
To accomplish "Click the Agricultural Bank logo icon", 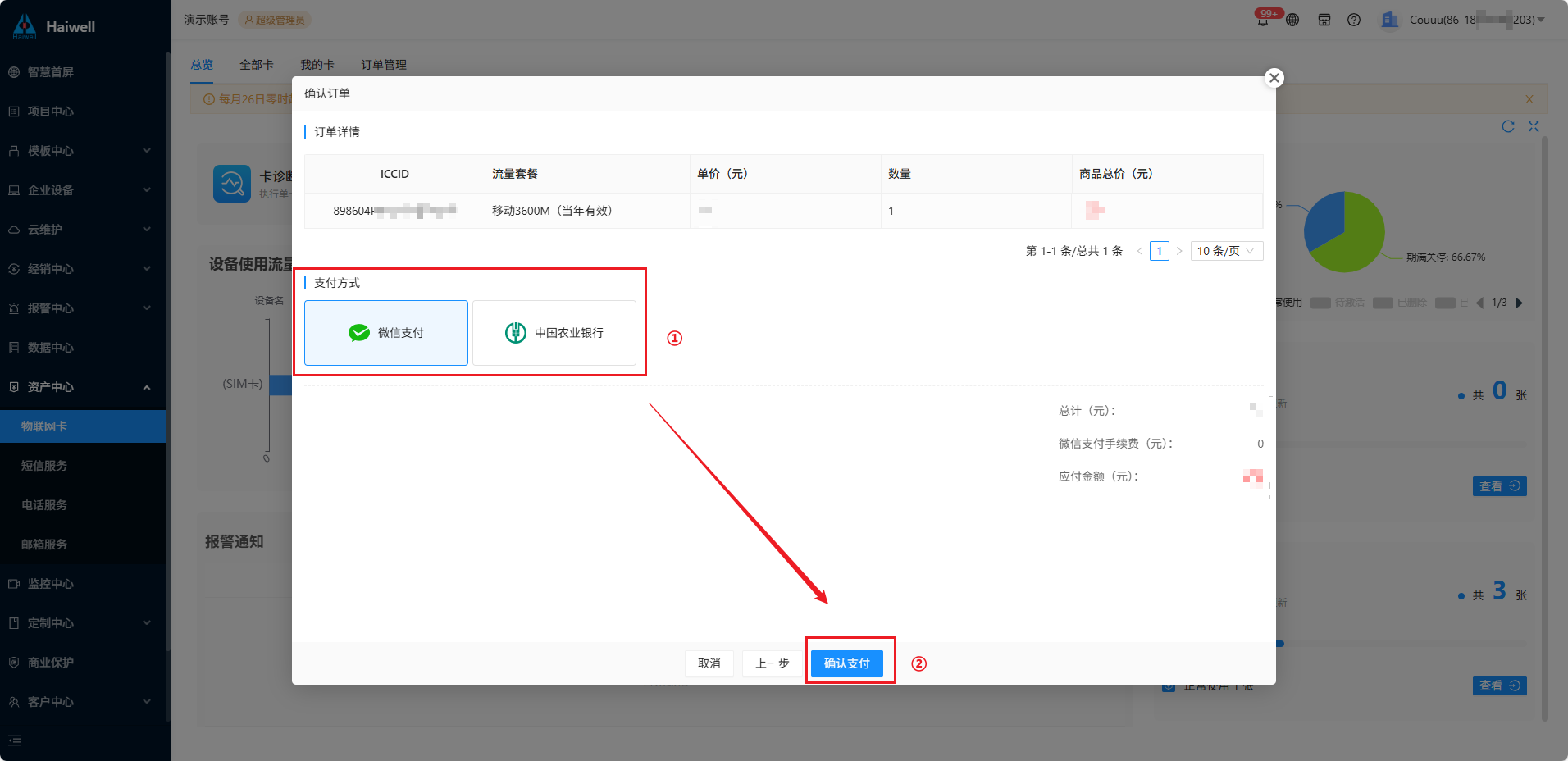I will pyautogui.click(x=516, y=333).
